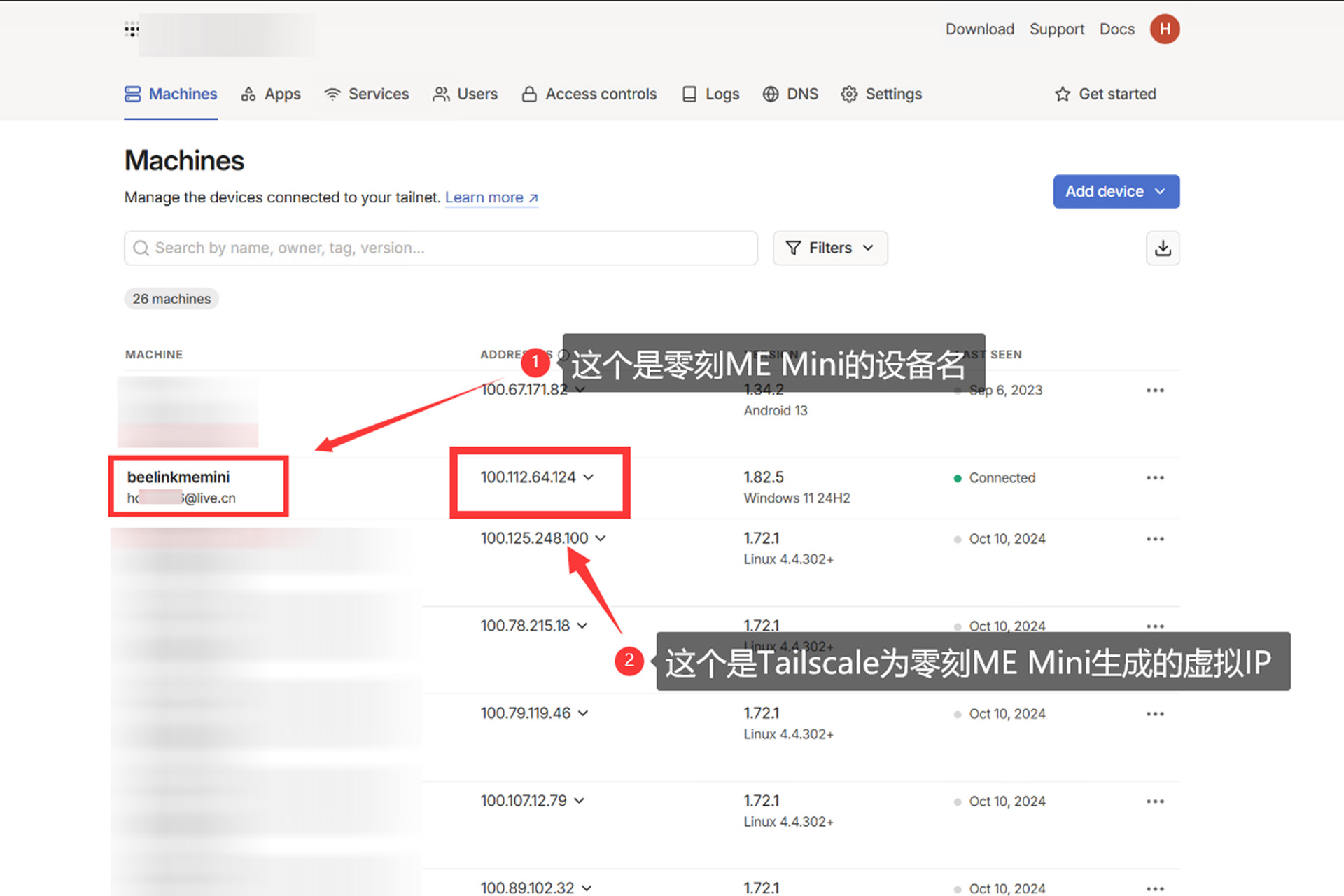This screenshot has height=896, width=1344.
Task: Click the MACHINE column header
Action: coord(154,355)
